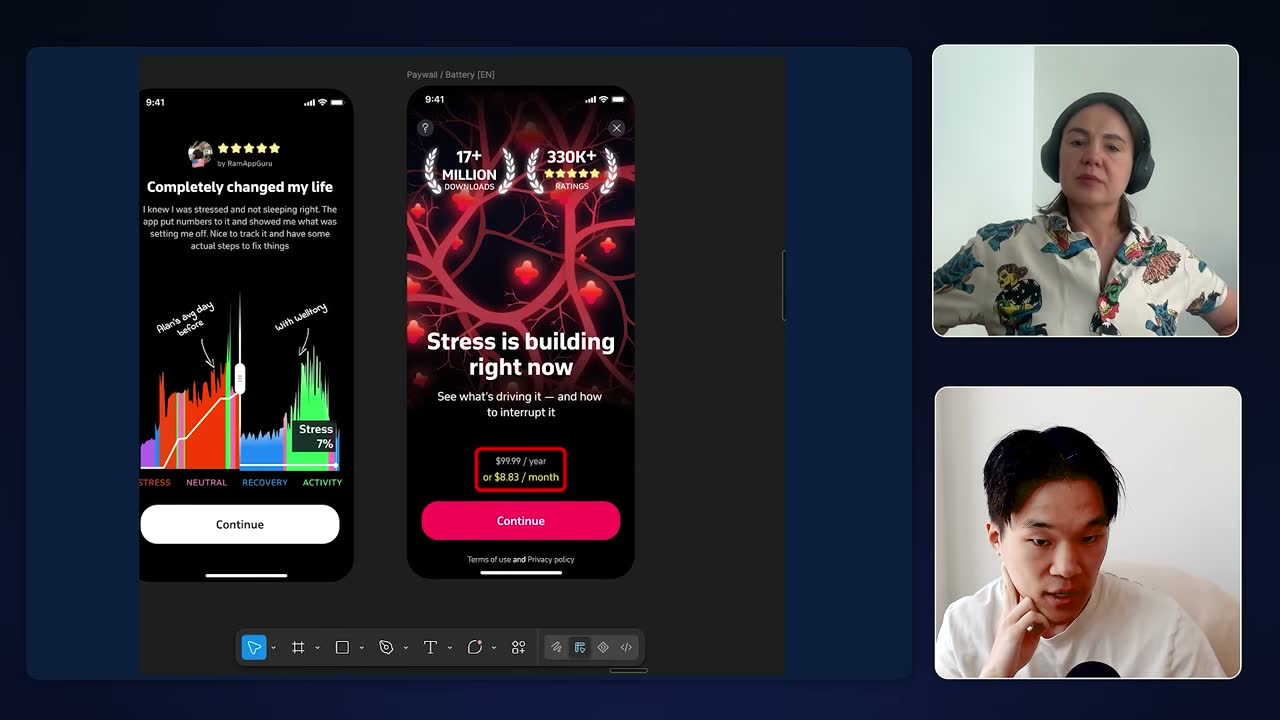Image resolution: width=1280 pixels, height=720 pixels.
Task: Expand the Rectangle shape options arrow
Action: point(361,648)
